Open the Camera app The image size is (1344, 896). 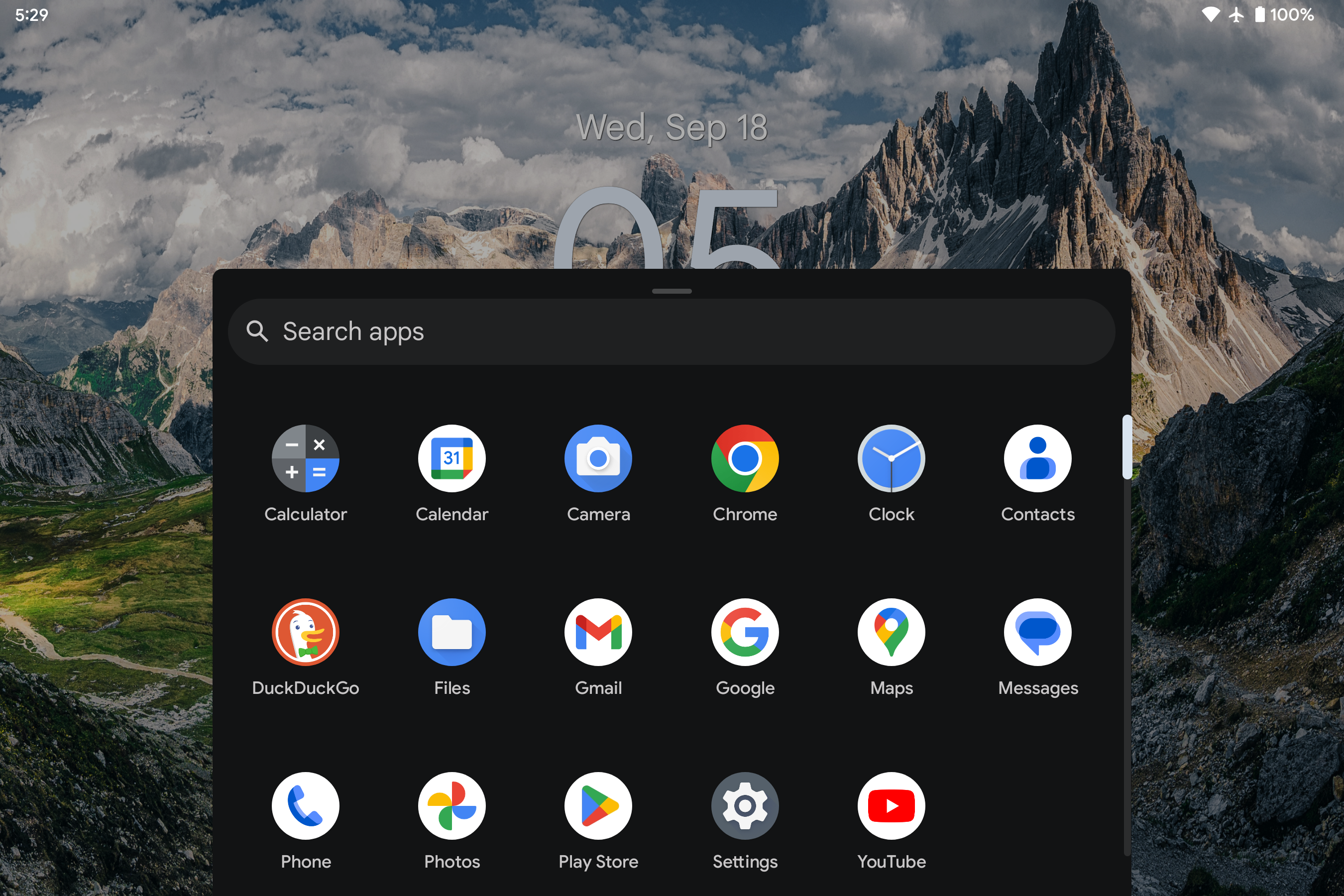[x=598, y=458]
